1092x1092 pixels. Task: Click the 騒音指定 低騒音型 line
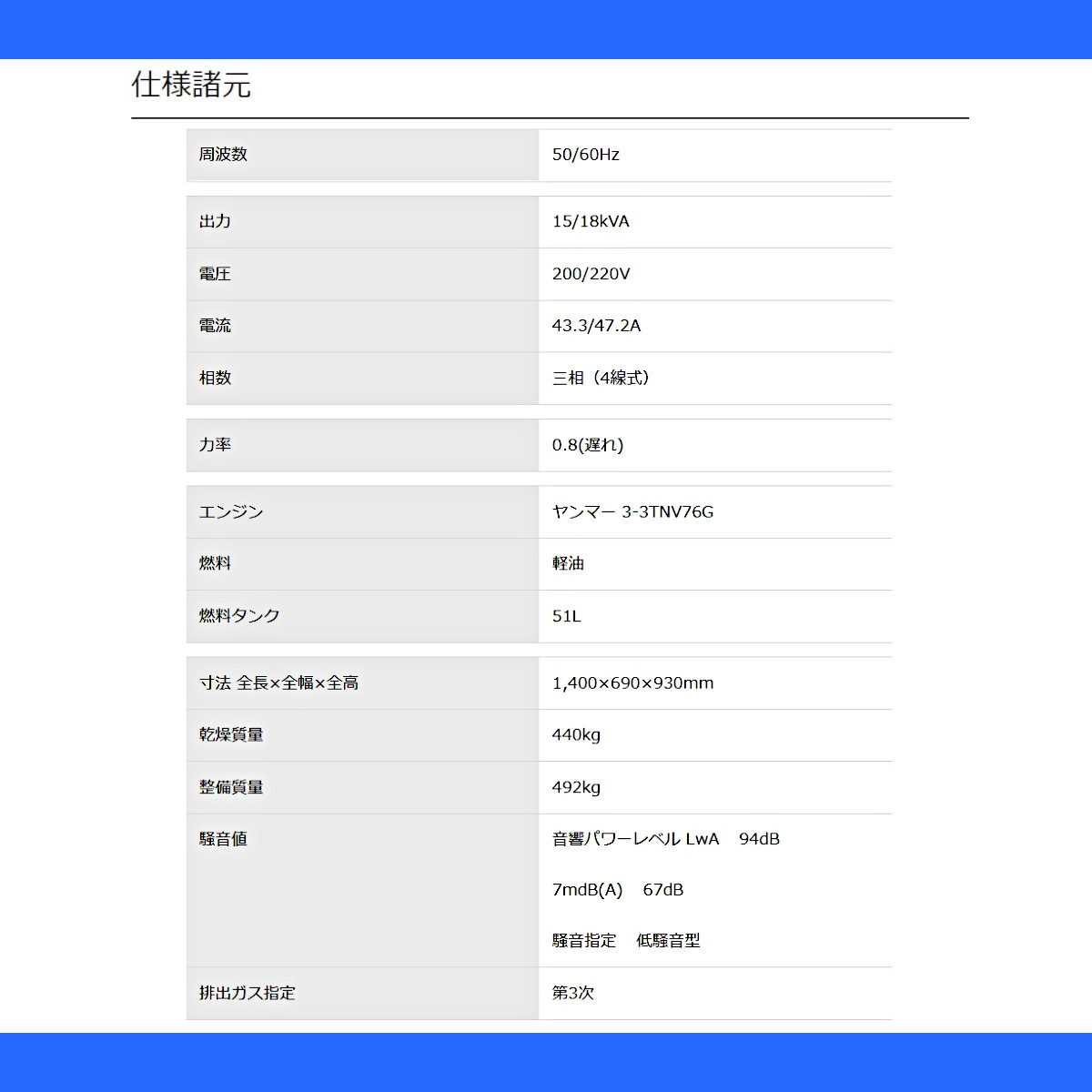click(626, 941)
